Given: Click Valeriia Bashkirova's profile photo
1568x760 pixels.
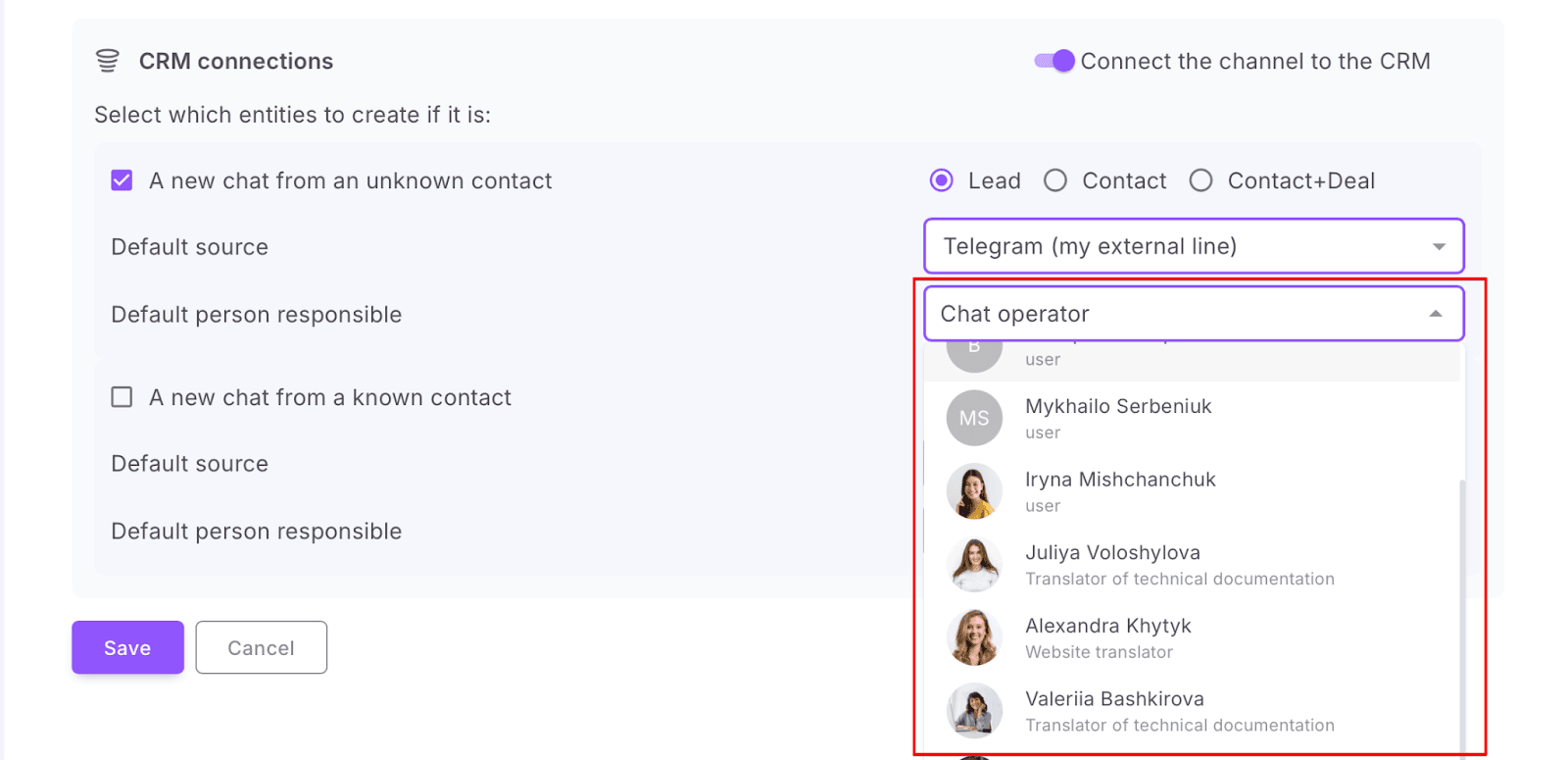Looking at the screenshot, I should coord(974,711).
